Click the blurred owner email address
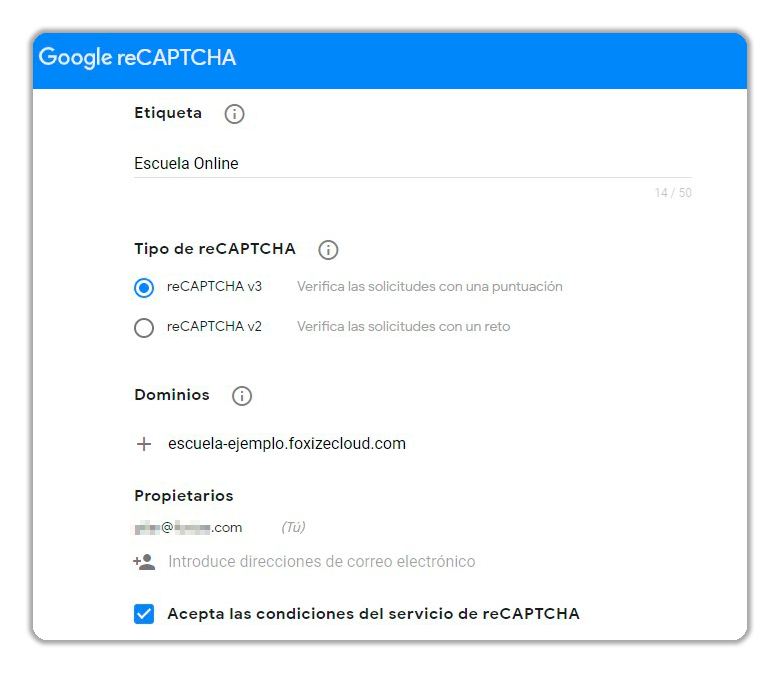The height and width of the screenshot is (673, 783). [x=188, y=527]
